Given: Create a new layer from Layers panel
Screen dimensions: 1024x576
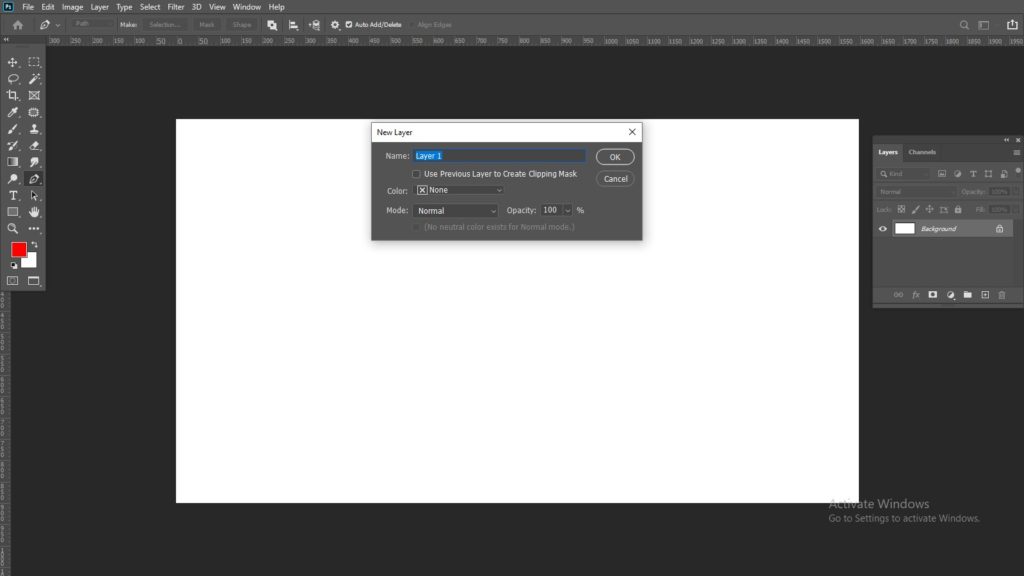Looking at the screenshot, I should pos(985,295).
